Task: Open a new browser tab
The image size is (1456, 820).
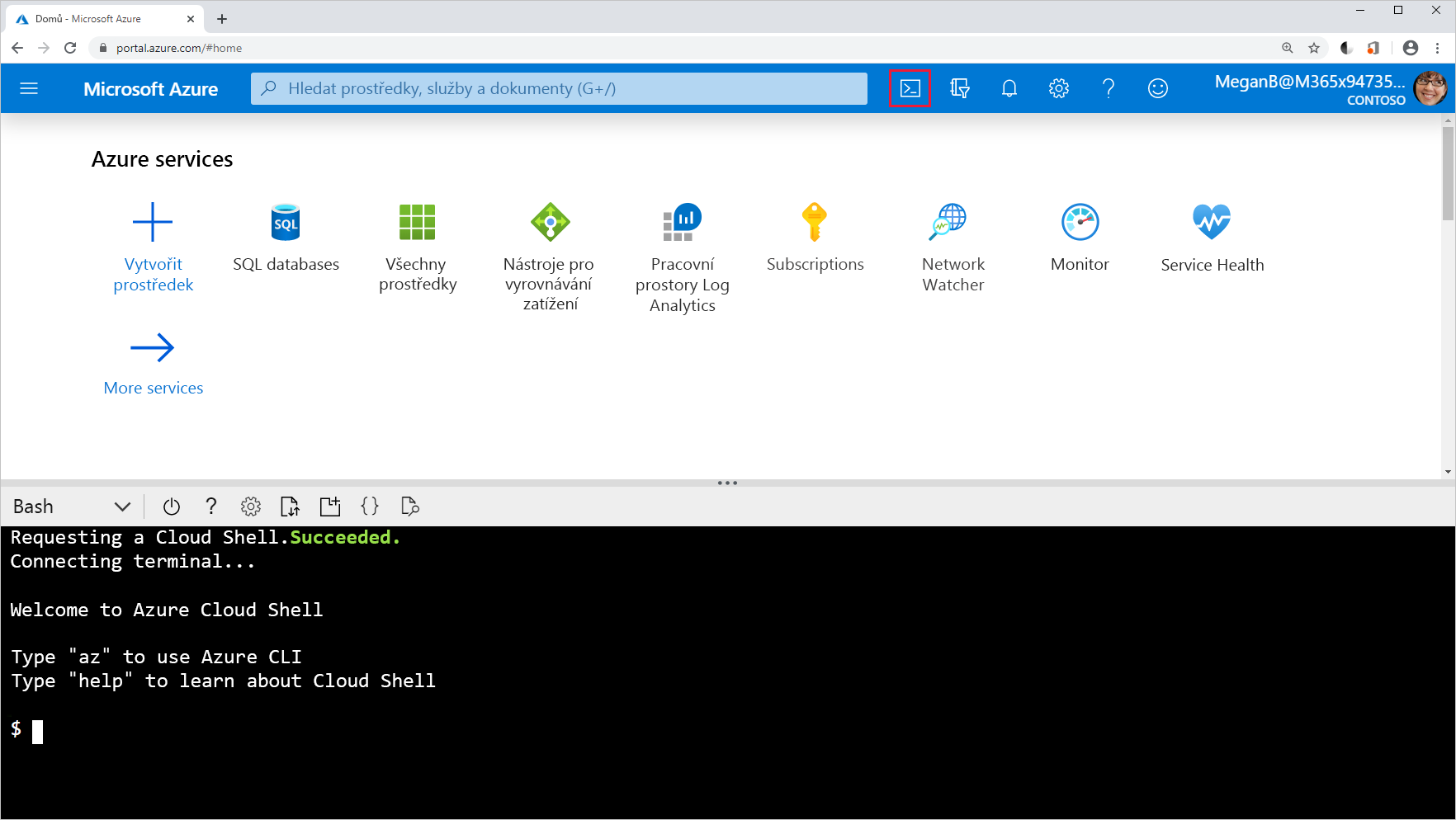Action: (222, 19)
